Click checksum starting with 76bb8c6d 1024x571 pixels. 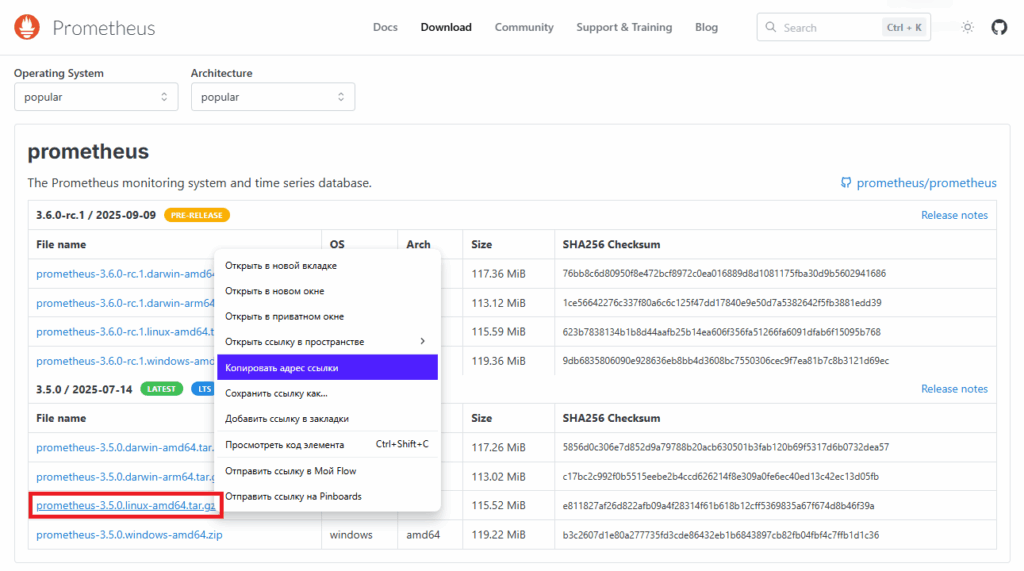724,273
